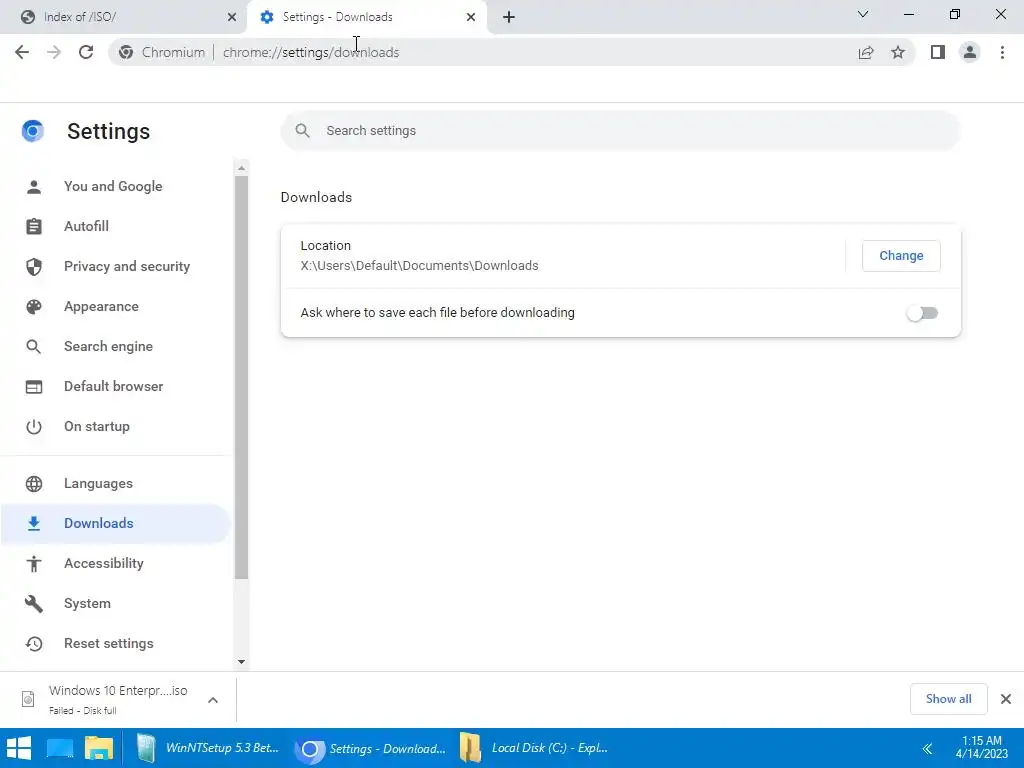The image size is (1024, 768).
Task: Switch to WinNTSetup 5.3 taskbar window
Action: (x=208, y=748)
